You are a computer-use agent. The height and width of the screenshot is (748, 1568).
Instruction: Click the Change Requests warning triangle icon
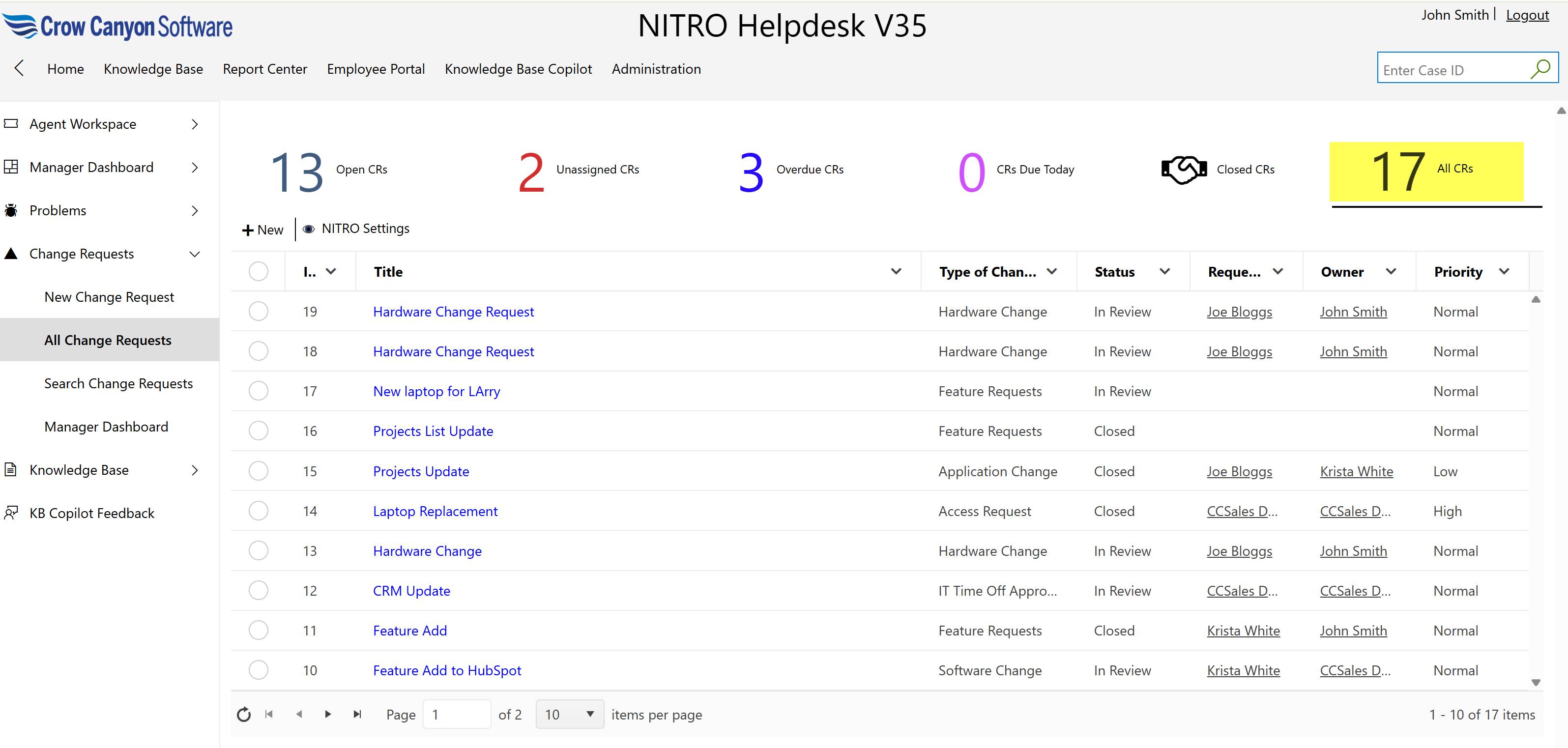[11, 253]
